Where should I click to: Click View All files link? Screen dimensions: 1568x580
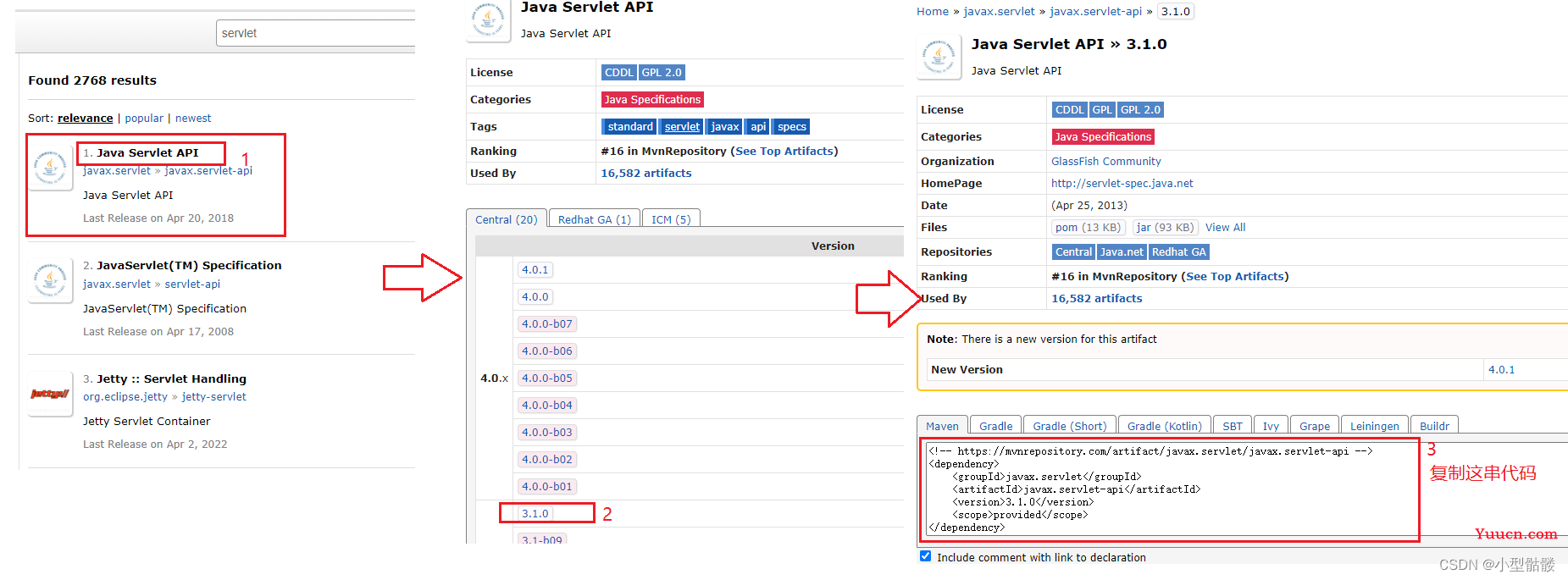1226,228
